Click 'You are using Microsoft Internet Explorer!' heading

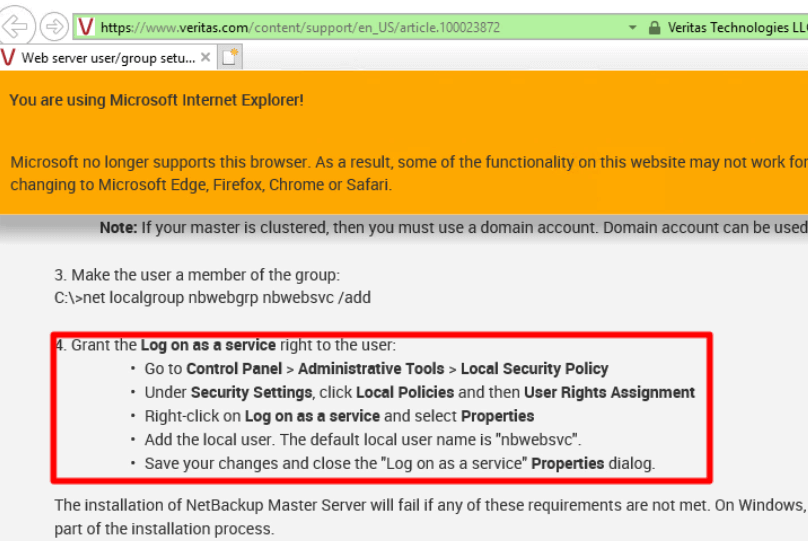coord(157,100)
